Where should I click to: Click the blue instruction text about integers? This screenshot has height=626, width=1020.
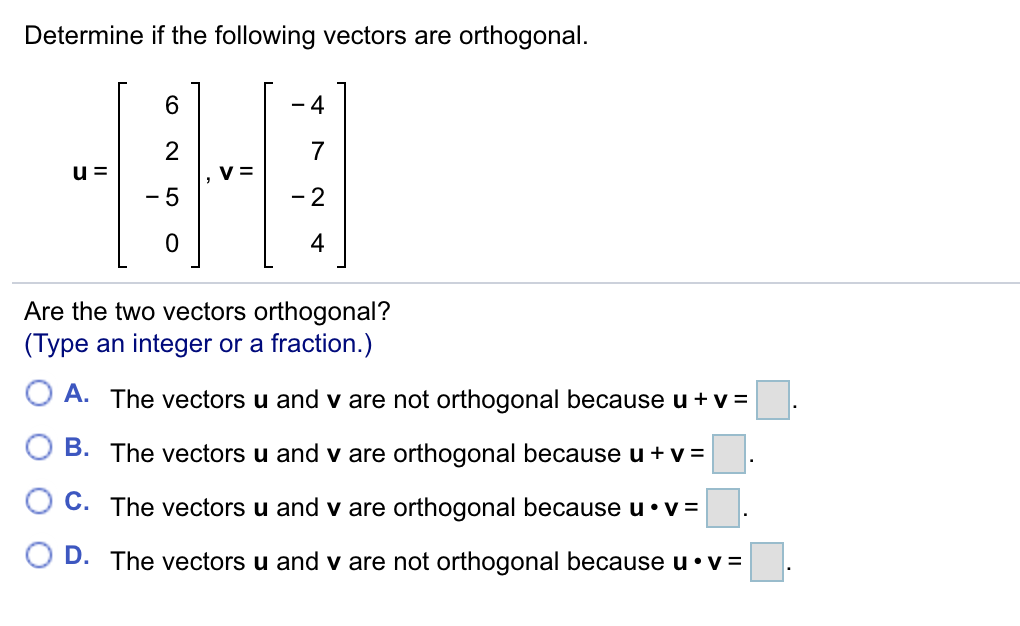coord(197,343)
